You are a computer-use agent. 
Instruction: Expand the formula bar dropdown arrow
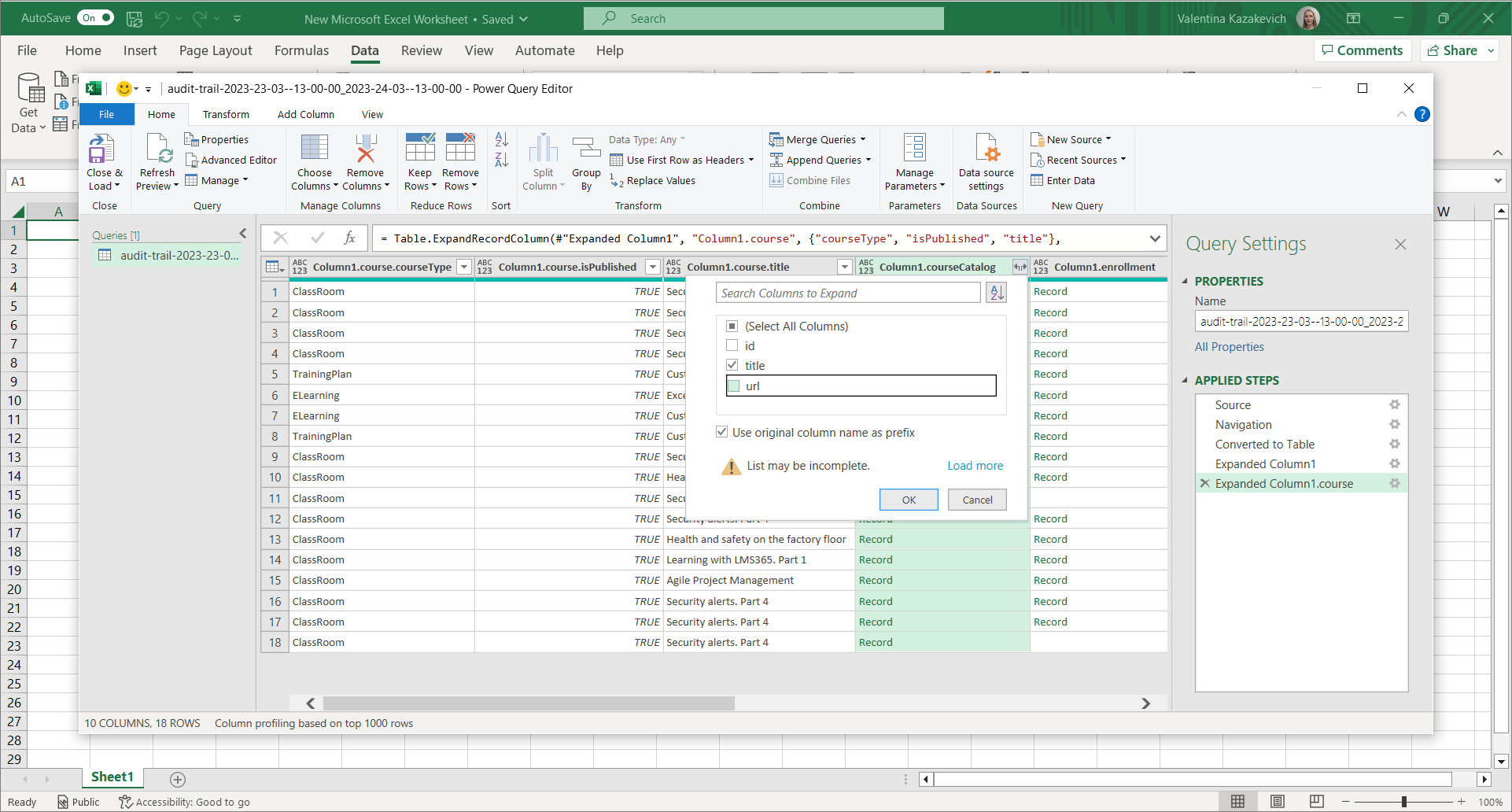click(1154, 238)
